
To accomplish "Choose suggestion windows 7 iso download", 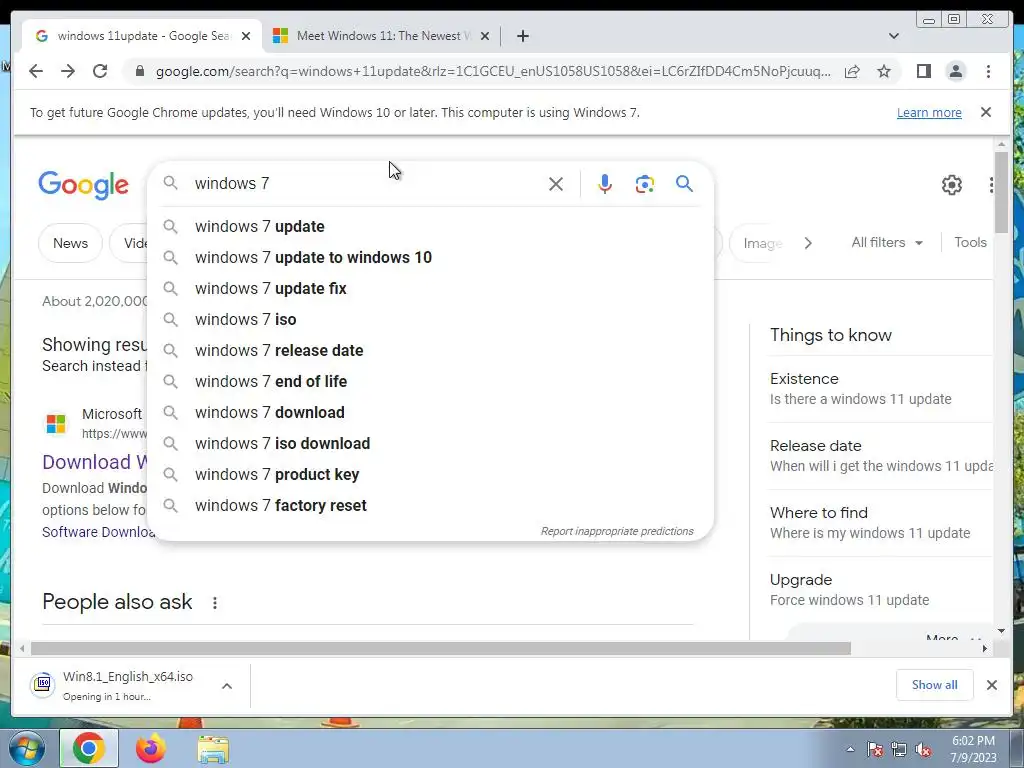I will pos(431,443).
